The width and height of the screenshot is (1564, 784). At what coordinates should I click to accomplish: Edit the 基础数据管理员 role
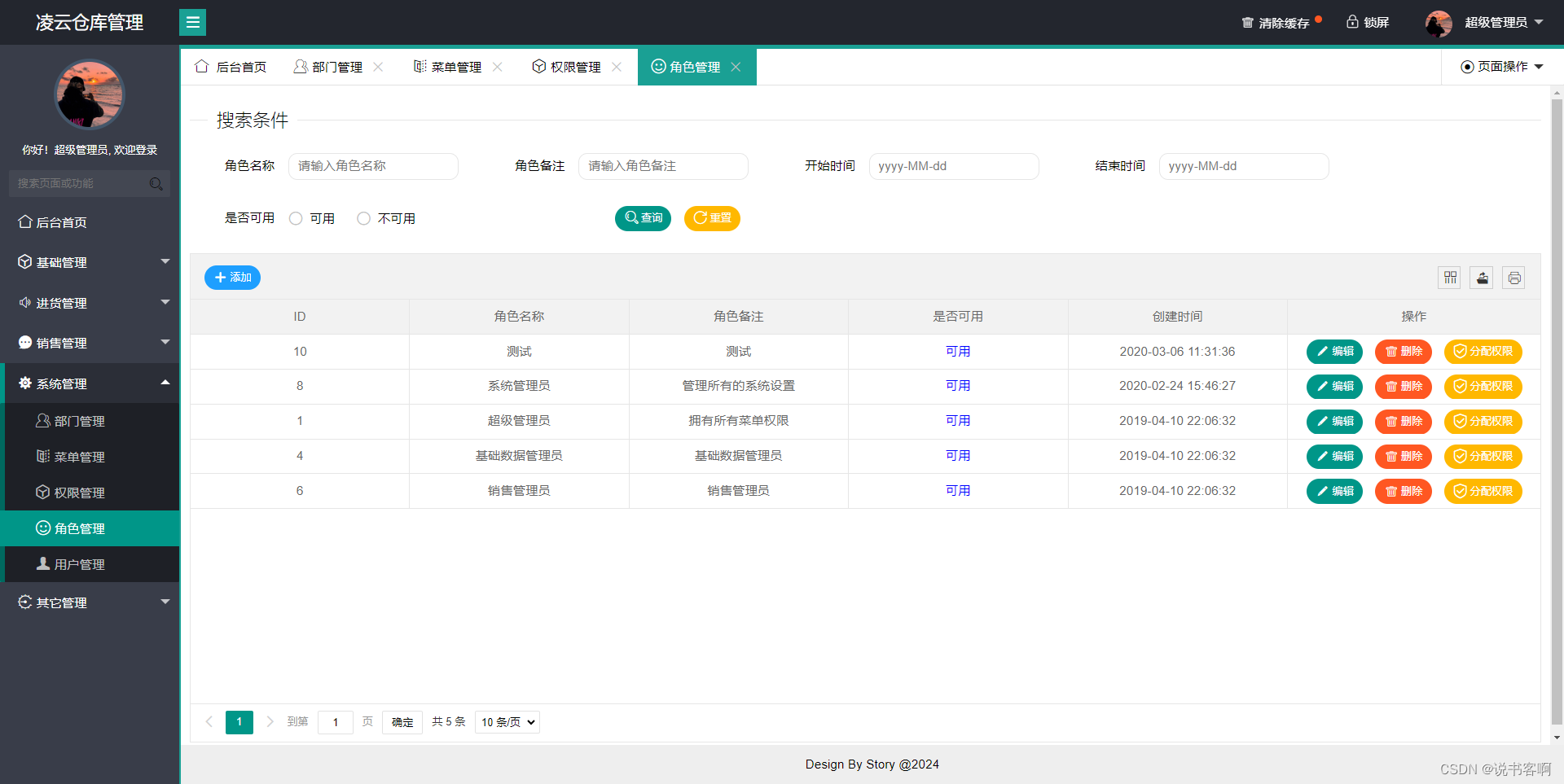(x=1334, y=457)
